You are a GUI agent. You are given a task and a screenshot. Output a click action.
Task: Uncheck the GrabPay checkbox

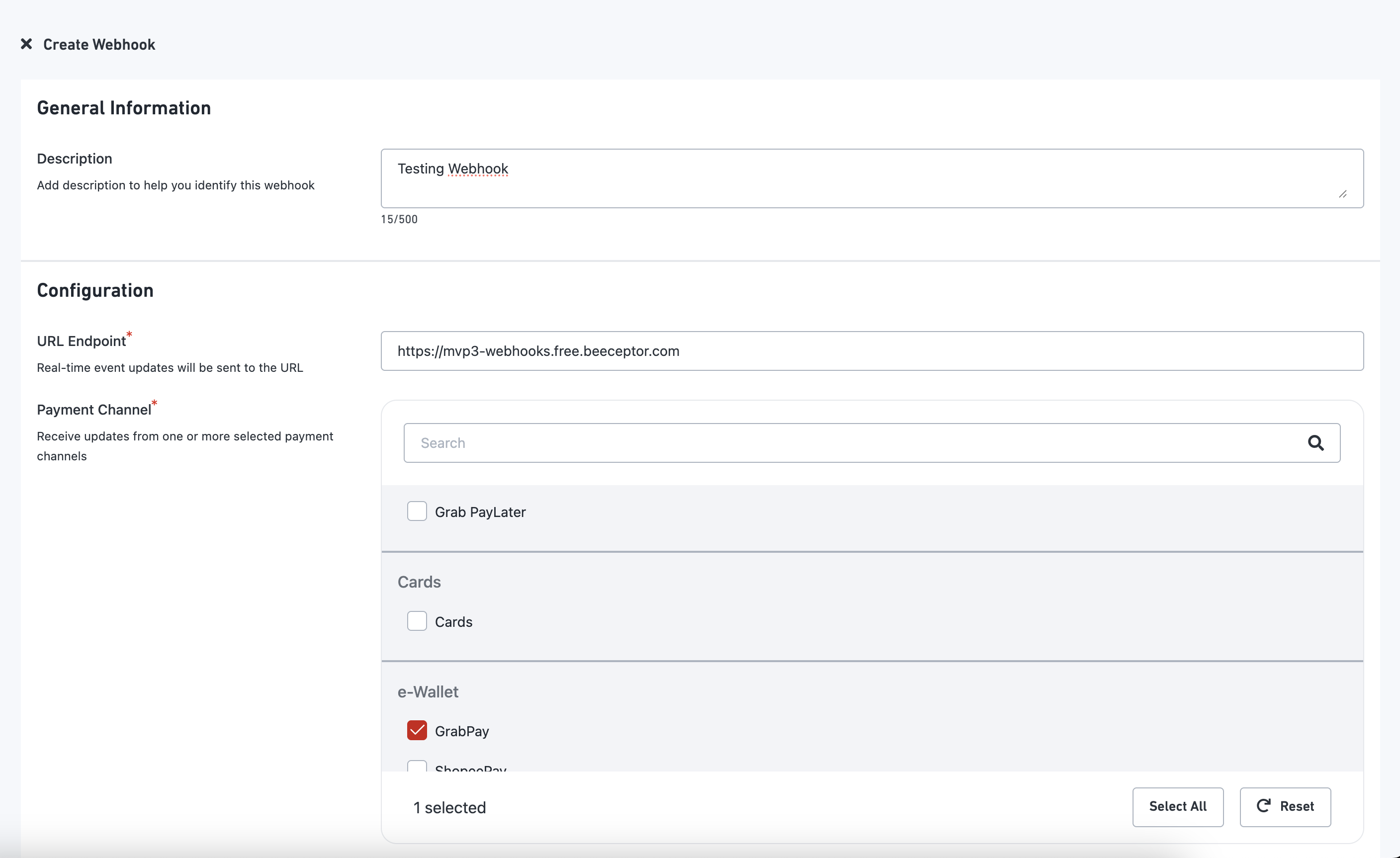click(417, 731)
